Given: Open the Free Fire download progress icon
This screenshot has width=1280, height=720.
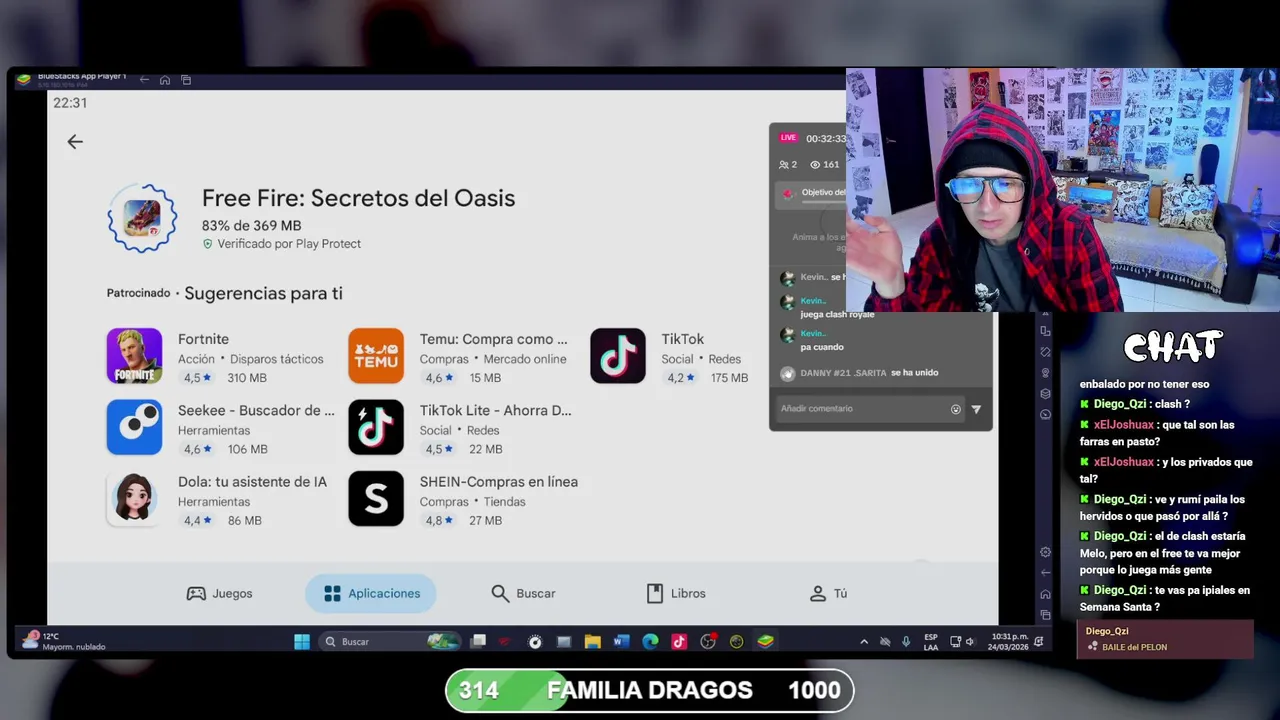Looking at the screenshot, I should tap(142, 218).
